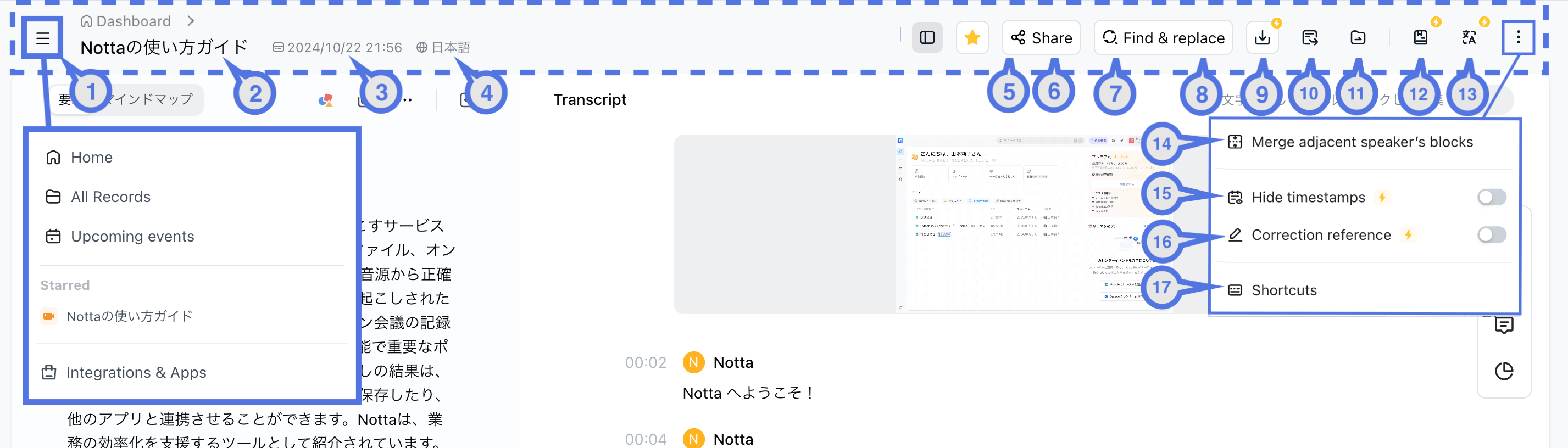Image resolution: width=1568 pixels, height=448 pixels.
Task: Click the speaker name Notta at 00:02
Action: point(733,362)
